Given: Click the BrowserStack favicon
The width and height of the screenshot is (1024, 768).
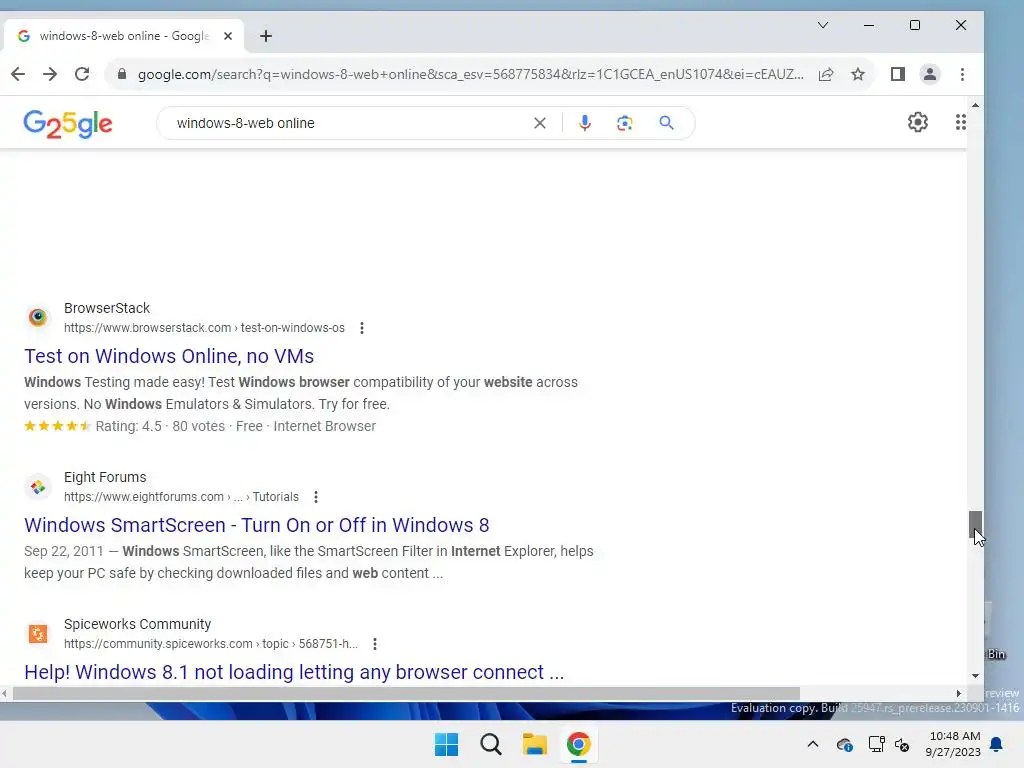Looking at the screenshot, I should [x=38, y=317].
